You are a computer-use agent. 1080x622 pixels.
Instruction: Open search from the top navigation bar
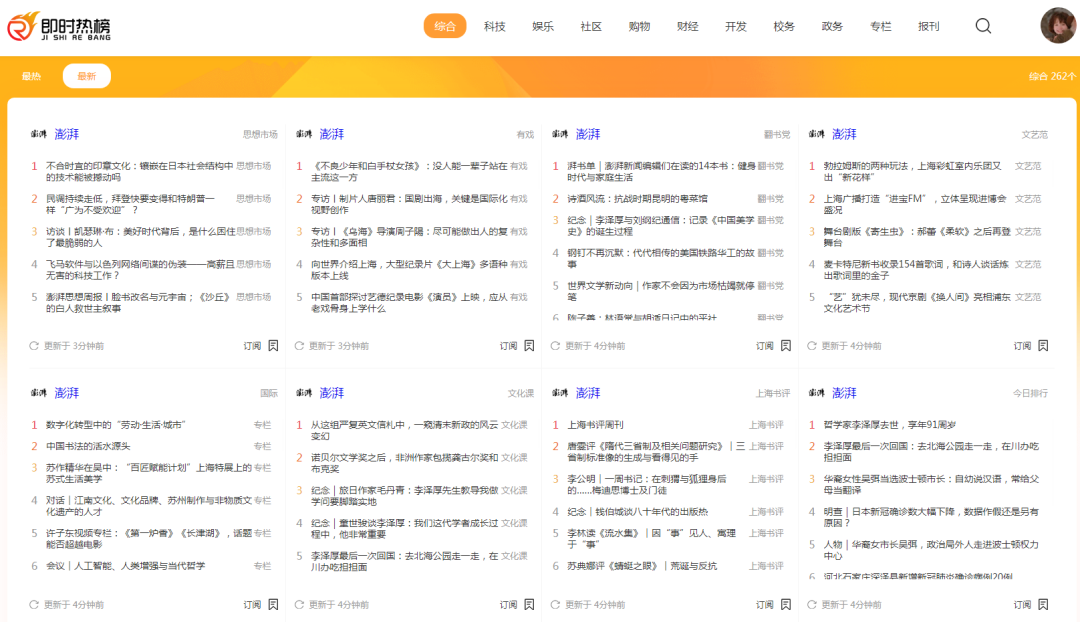tap(983, 26)
